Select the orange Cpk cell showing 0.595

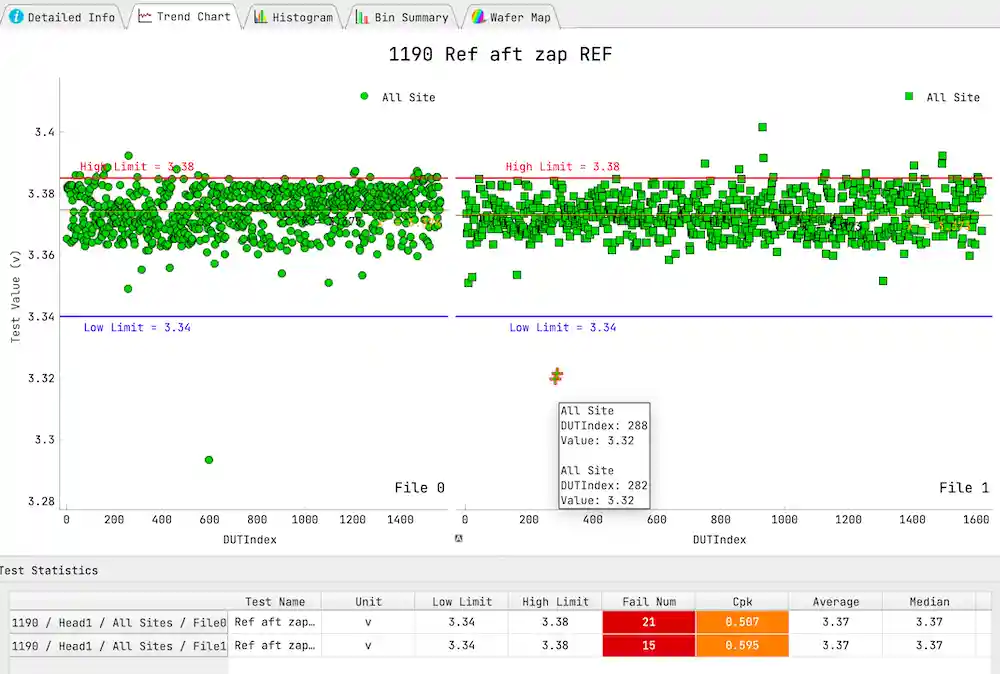(x=742, y=645)
